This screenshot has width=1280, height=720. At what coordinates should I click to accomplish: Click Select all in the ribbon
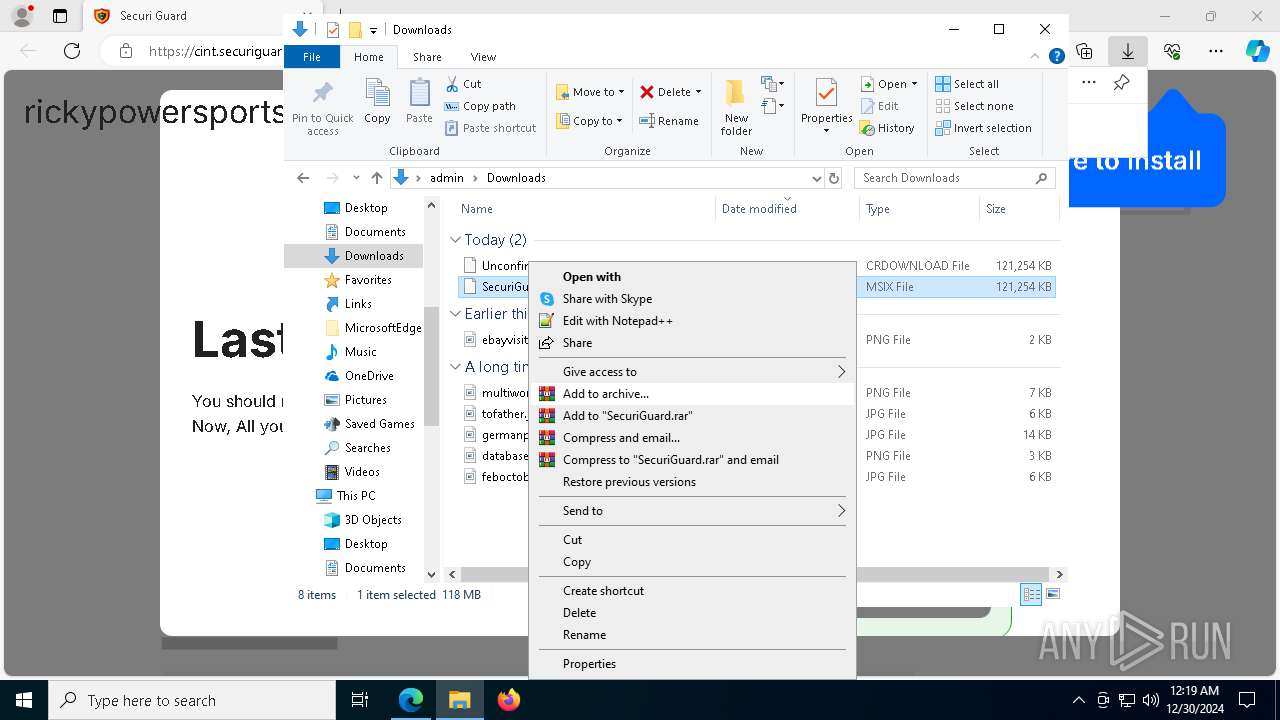pos(966,84)
